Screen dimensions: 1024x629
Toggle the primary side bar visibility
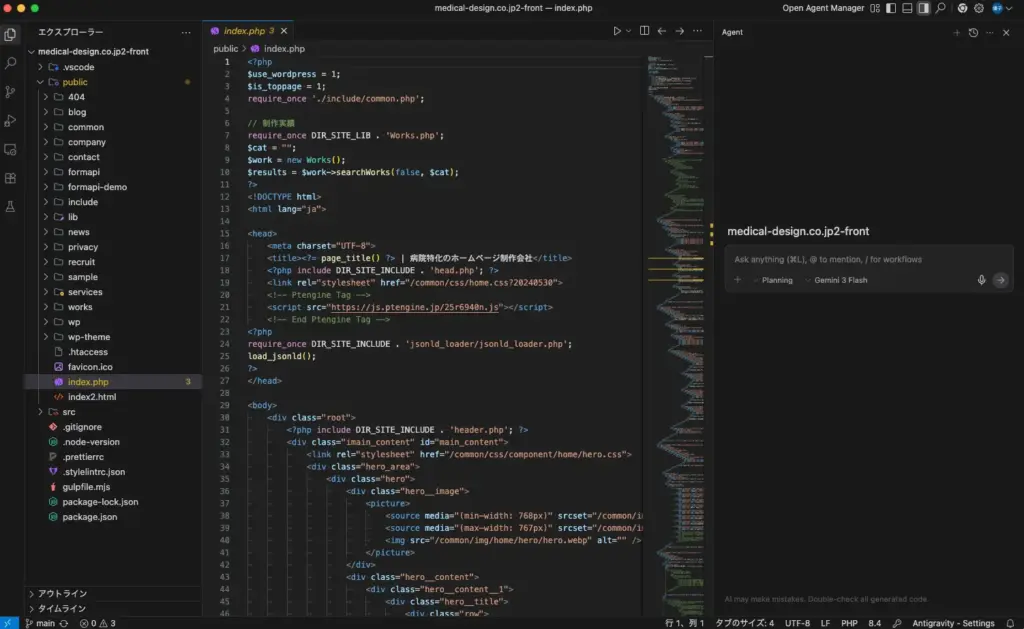point(890,8)
